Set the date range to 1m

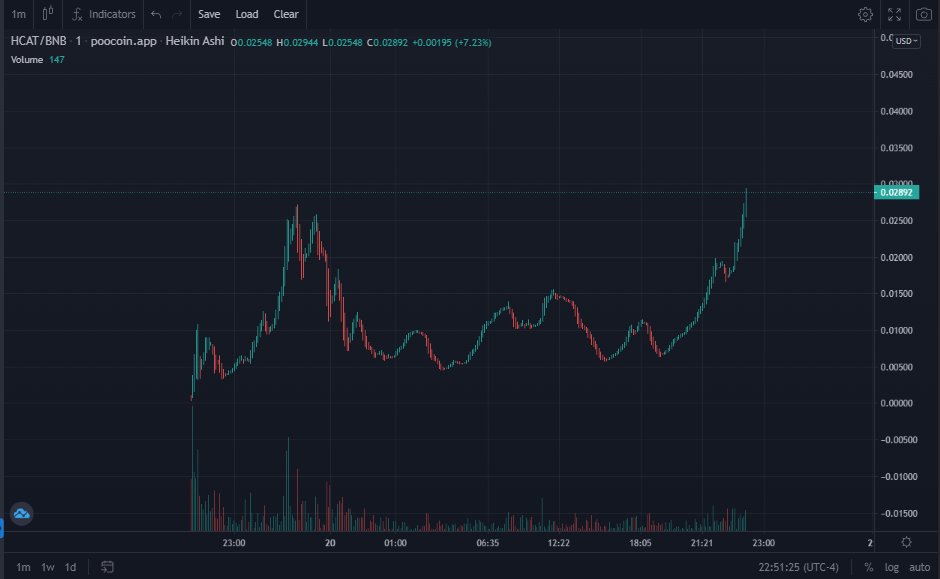pyautogui.click(x=23, y=567)
